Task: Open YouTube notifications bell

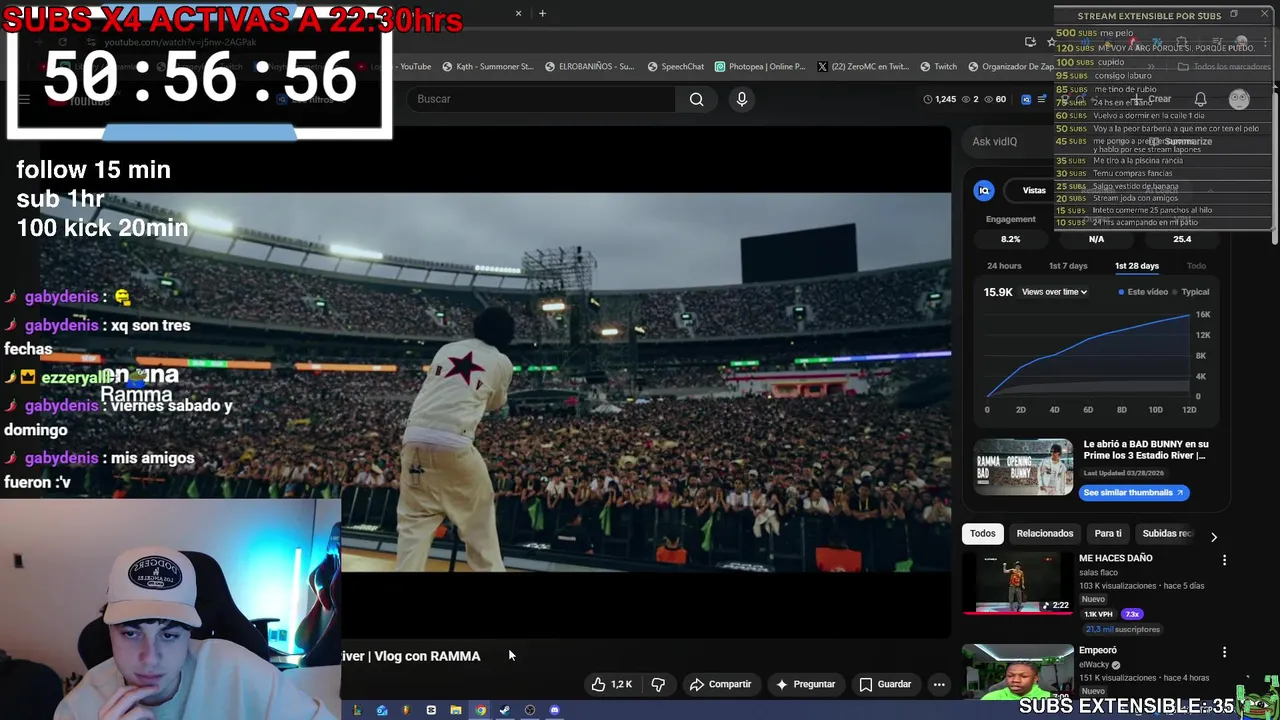Action: [x=1200, y=99]
